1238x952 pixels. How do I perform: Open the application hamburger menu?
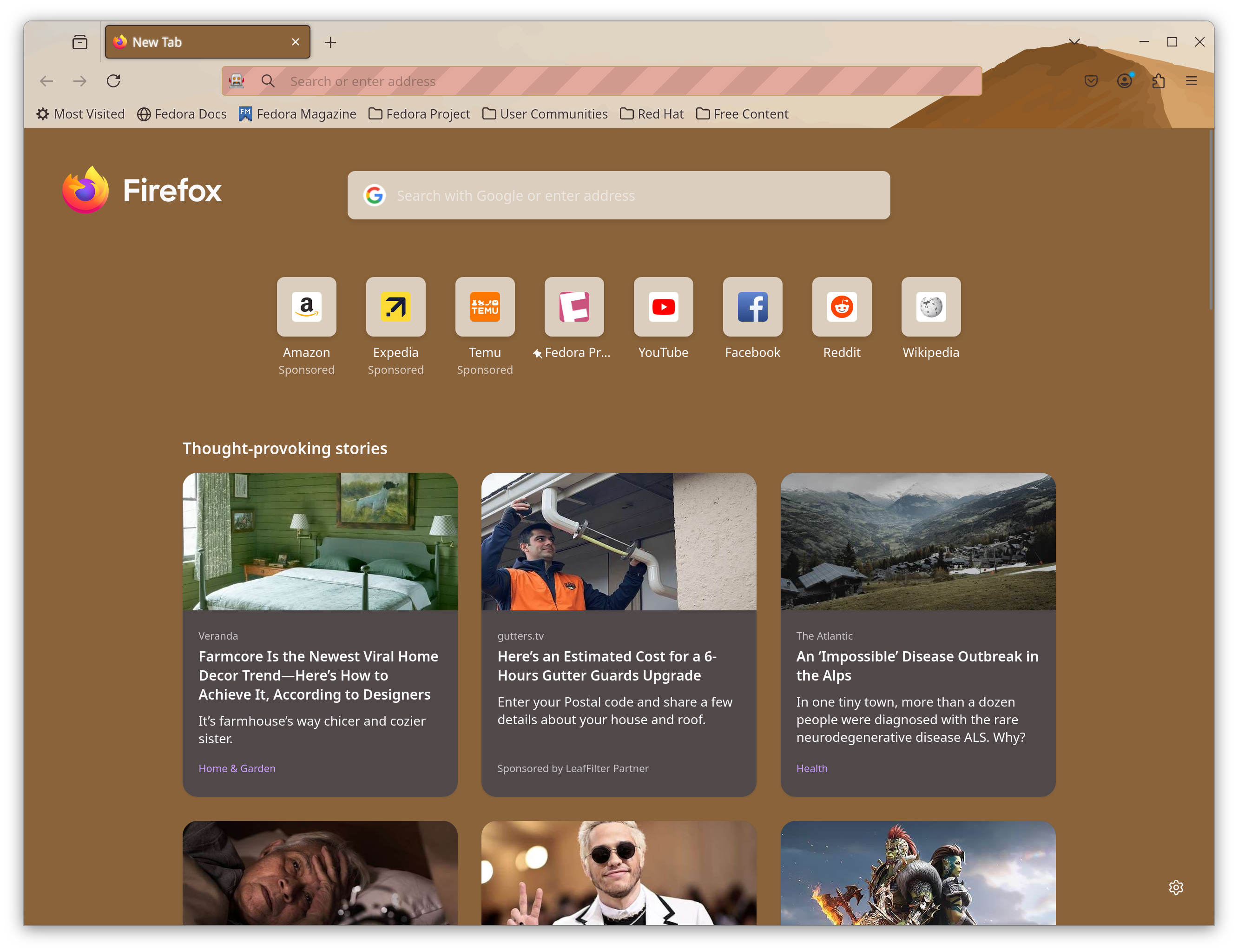(1192, 81)
